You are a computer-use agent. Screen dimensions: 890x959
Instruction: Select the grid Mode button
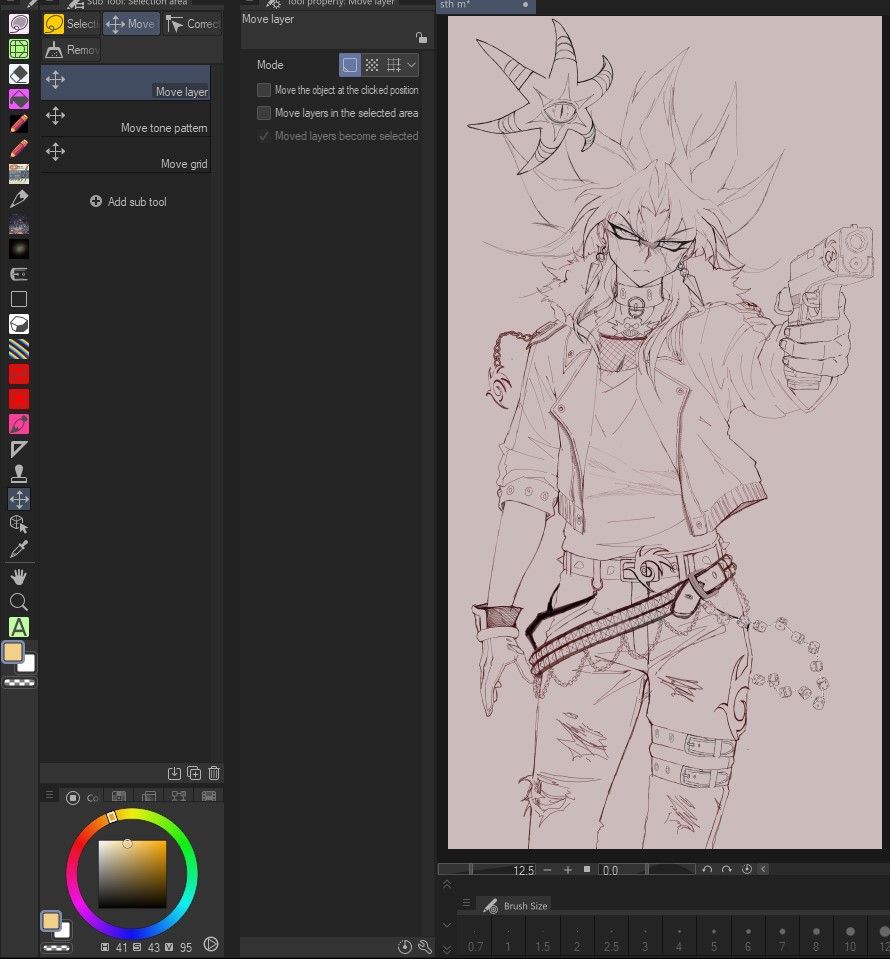click(394, 65)
